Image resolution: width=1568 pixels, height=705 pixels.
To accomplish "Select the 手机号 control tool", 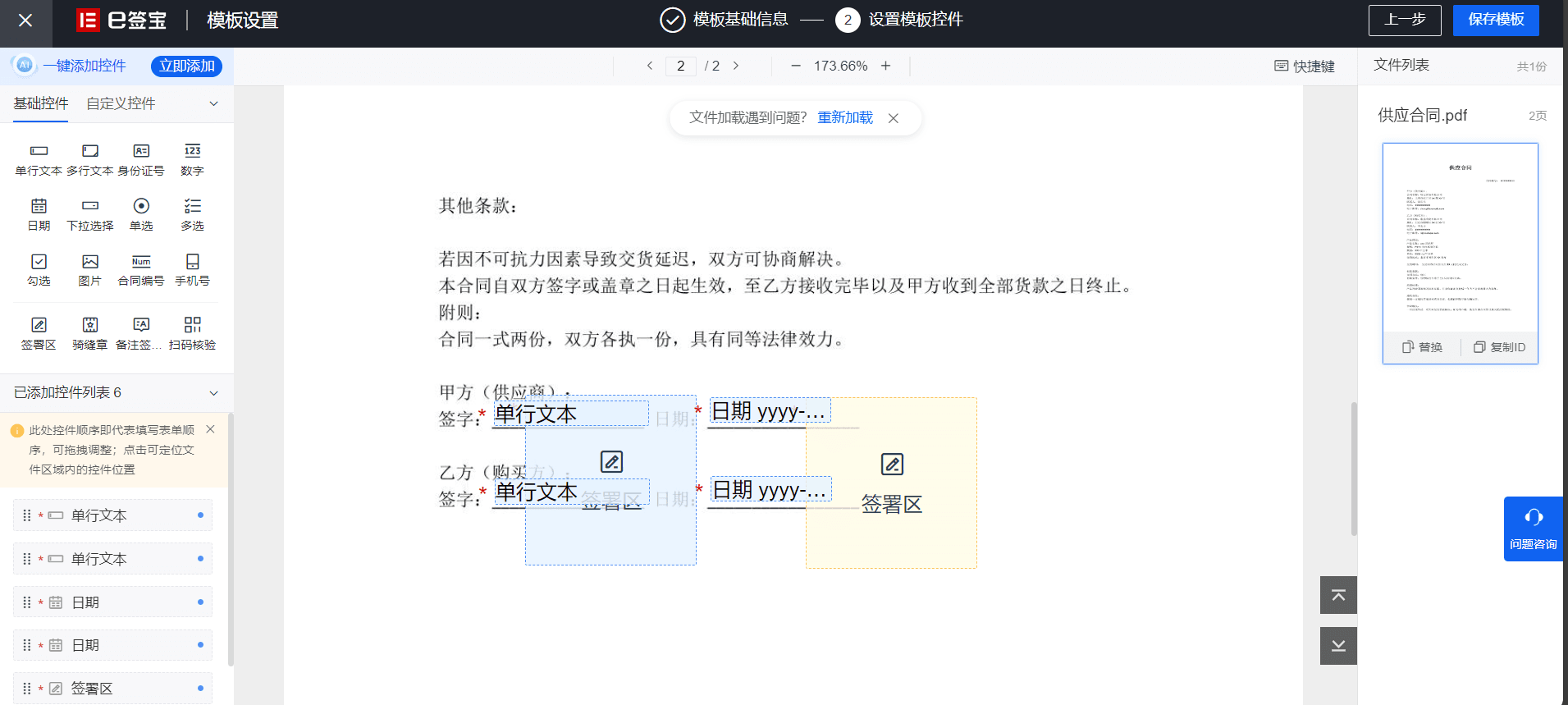I will coord(192,270).
